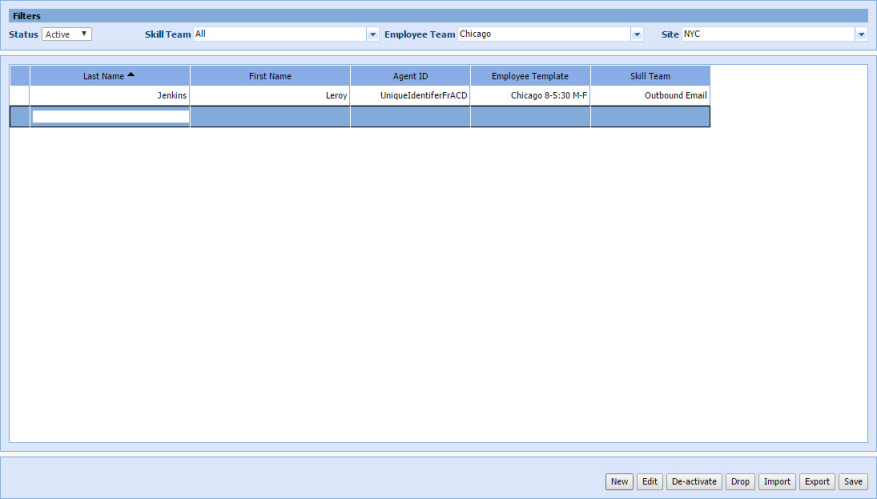The width and height of the screenshot is (877, 499).
Task: Click the Import button
Action: click(777, 481)
